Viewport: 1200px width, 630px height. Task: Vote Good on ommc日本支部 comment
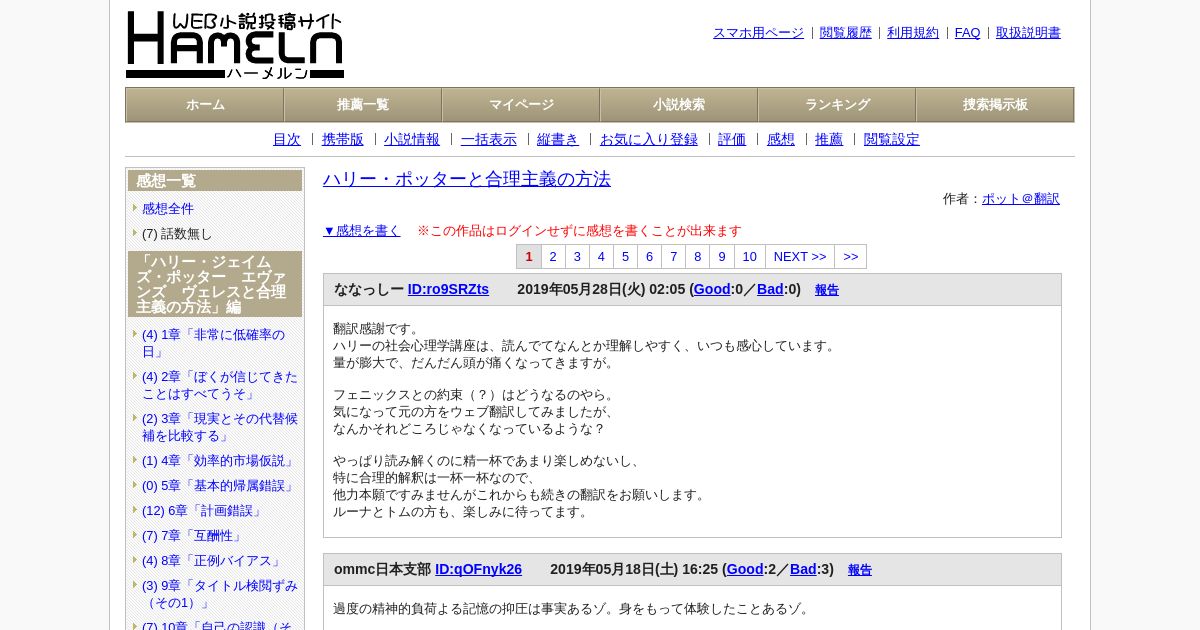[745, 570]
